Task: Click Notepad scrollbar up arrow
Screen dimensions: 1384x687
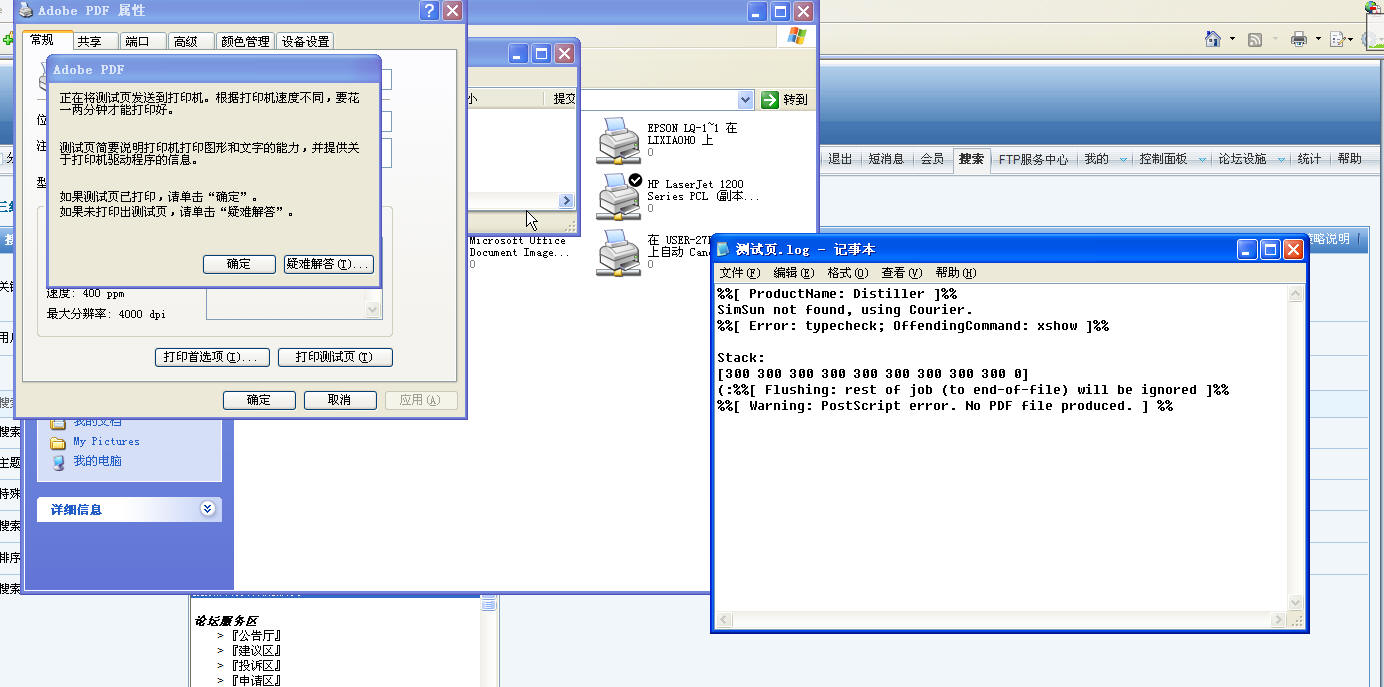Action: 1296,294
